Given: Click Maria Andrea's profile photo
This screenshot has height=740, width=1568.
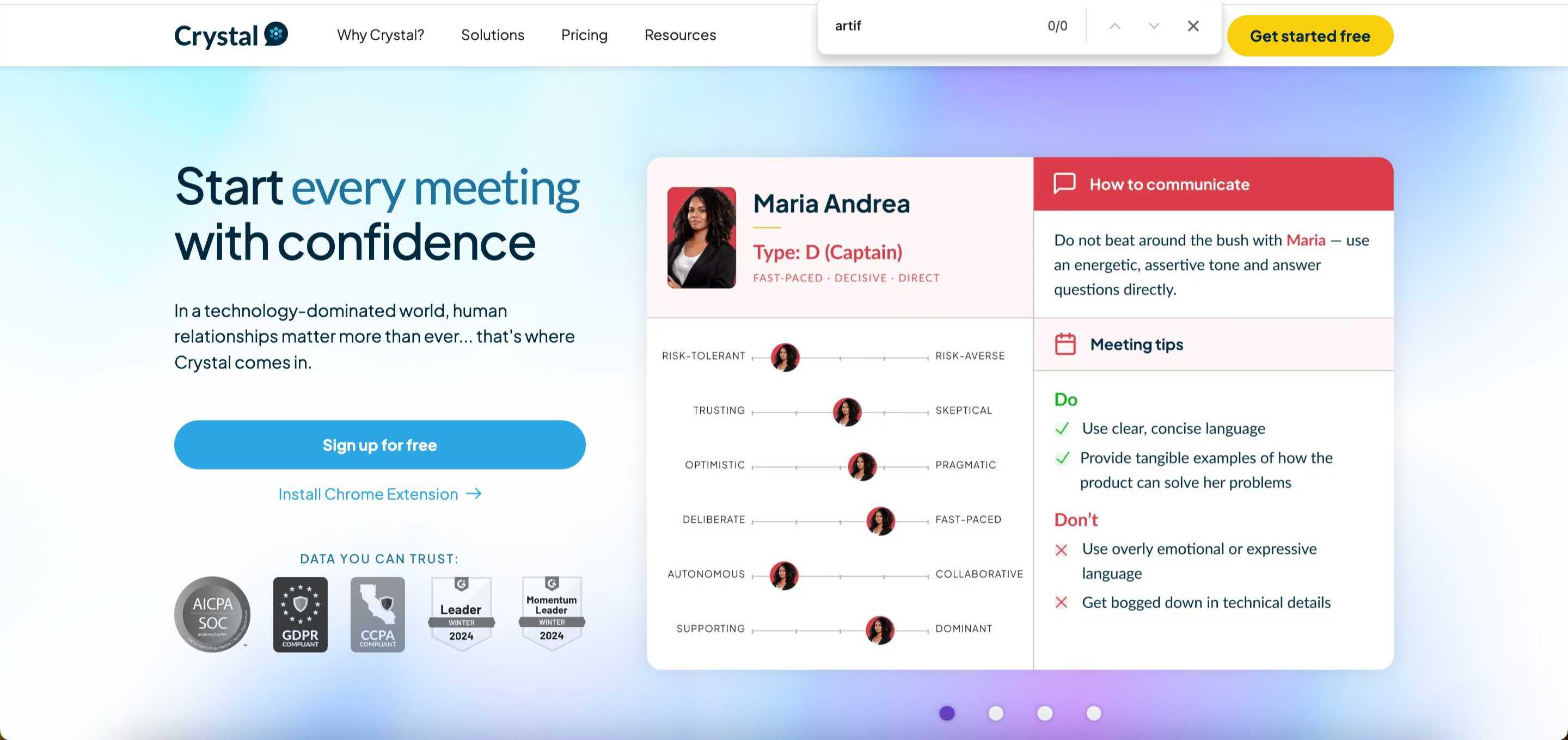Looking at the screenshot, I should [x=702, y=238].
